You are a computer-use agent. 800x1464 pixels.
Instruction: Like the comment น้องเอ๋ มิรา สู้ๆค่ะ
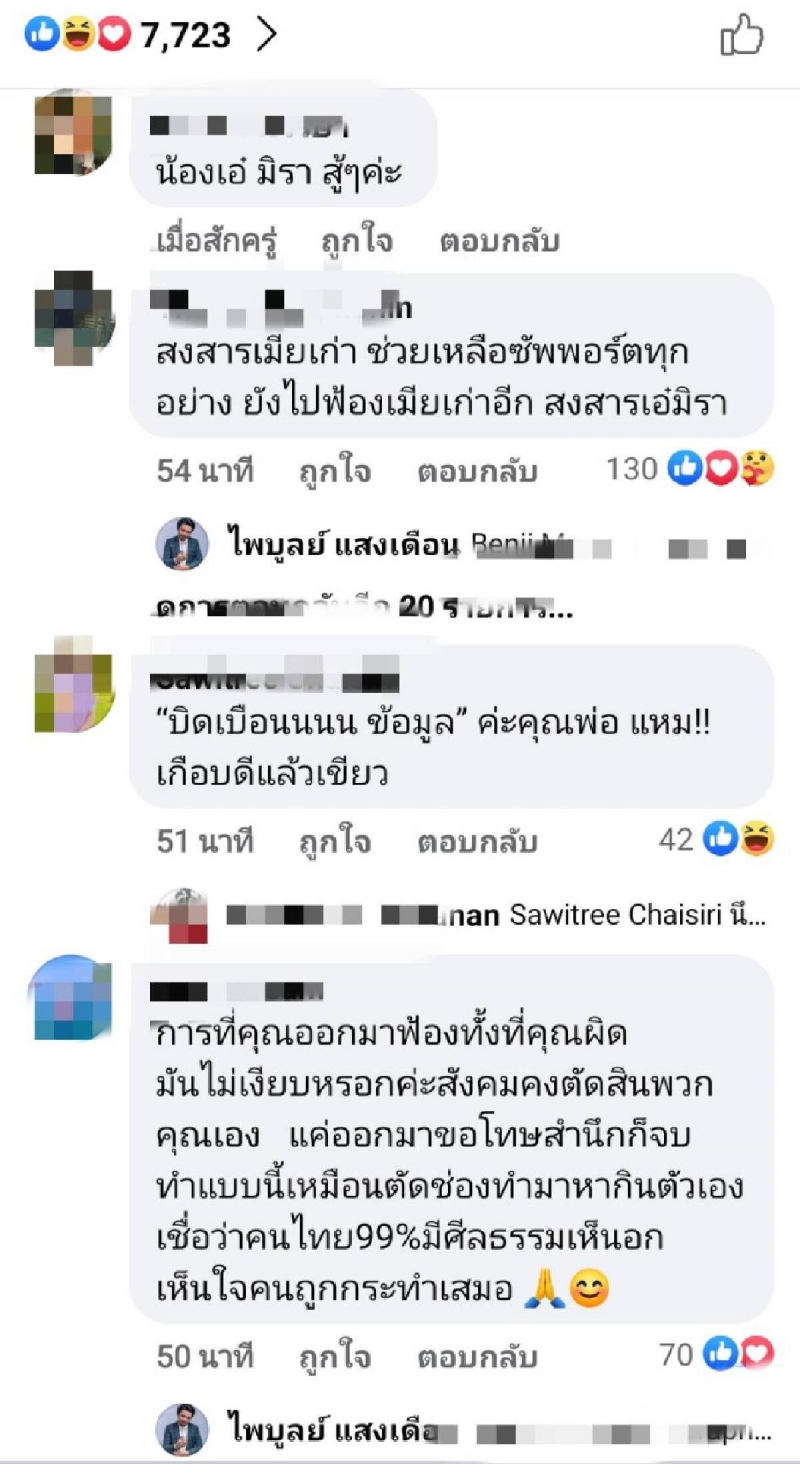point(356,241)
